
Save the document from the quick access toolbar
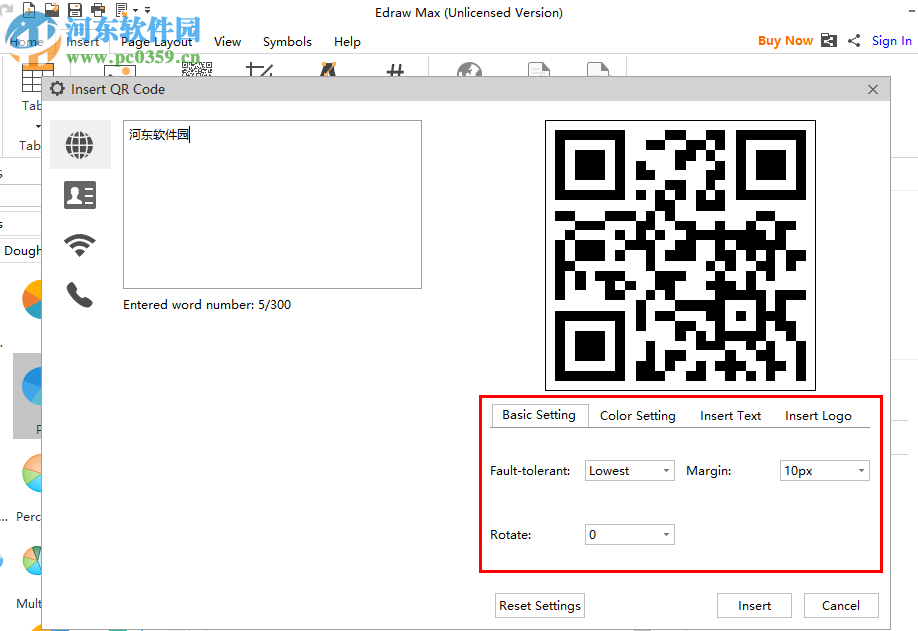[74, 9]
